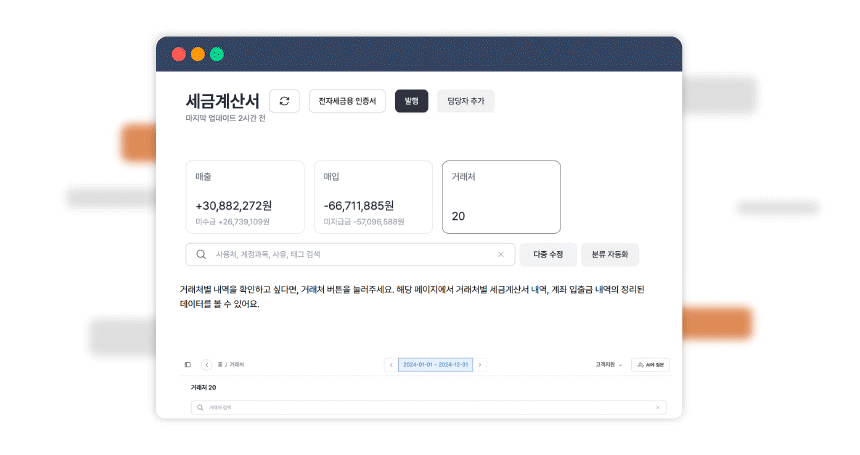Image resolution: width=860 pixels, height=455 pixels.
Task: Open the 2024-01-01 ~ 2024-12-31 date picker
Action: (x=435, y=365)
